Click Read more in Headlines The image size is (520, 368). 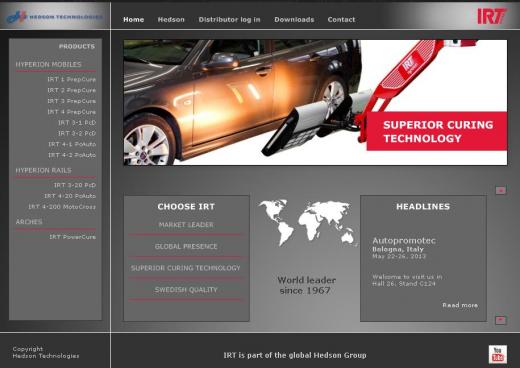click(x=460, y=305)
